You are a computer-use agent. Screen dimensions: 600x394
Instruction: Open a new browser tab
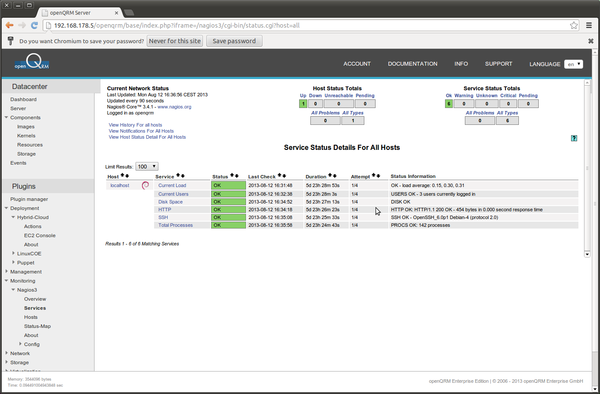[129, 13]
